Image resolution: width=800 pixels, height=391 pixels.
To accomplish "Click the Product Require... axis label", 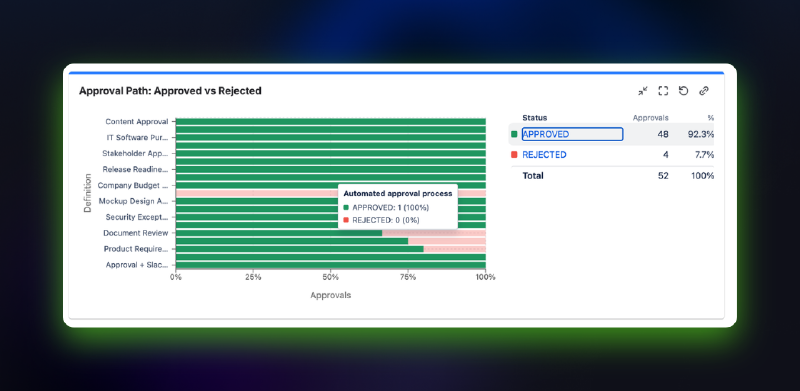I will [136, 249].
